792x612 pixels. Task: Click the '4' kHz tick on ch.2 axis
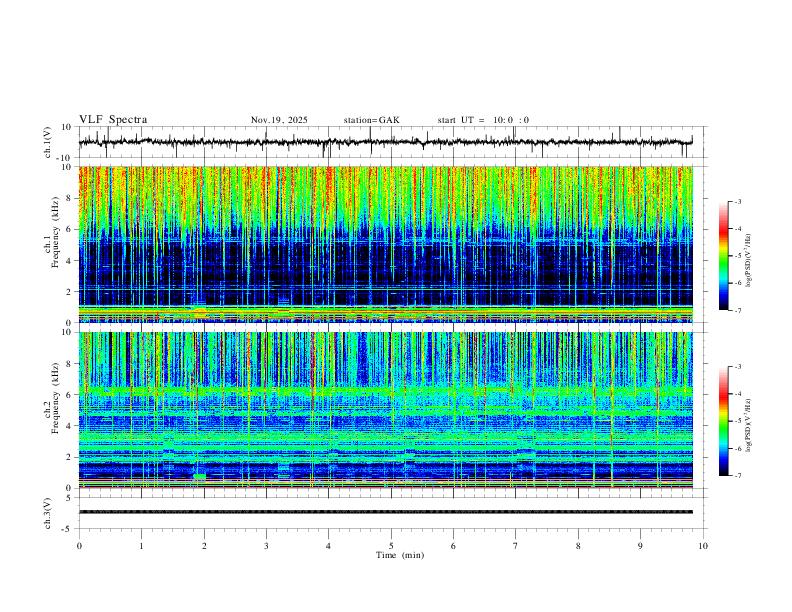pos(68,426)
